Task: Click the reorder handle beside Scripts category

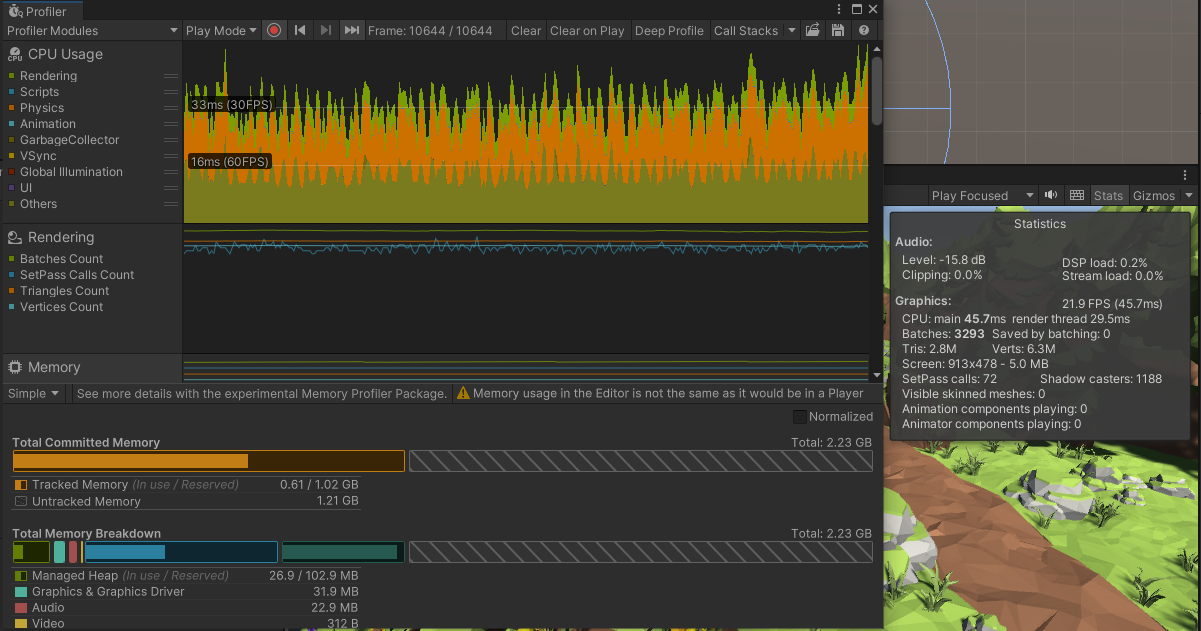Action: 171,92
